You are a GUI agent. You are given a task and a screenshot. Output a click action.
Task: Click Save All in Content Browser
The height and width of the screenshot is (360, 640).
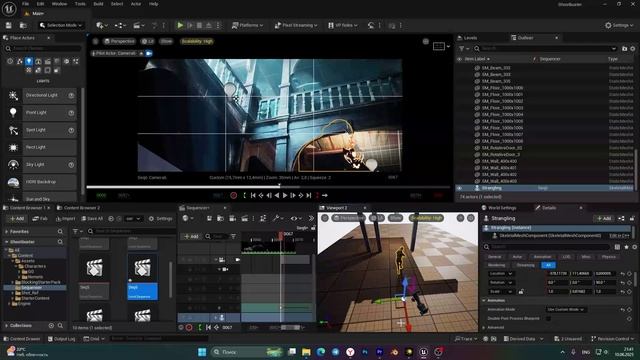92,219
